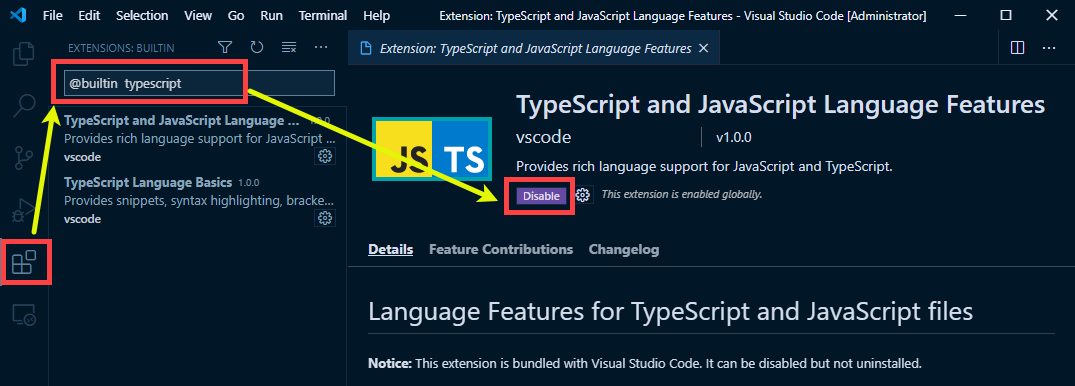Split the editor to the right
The image size is (1075, 386).
coord(1017,48)
